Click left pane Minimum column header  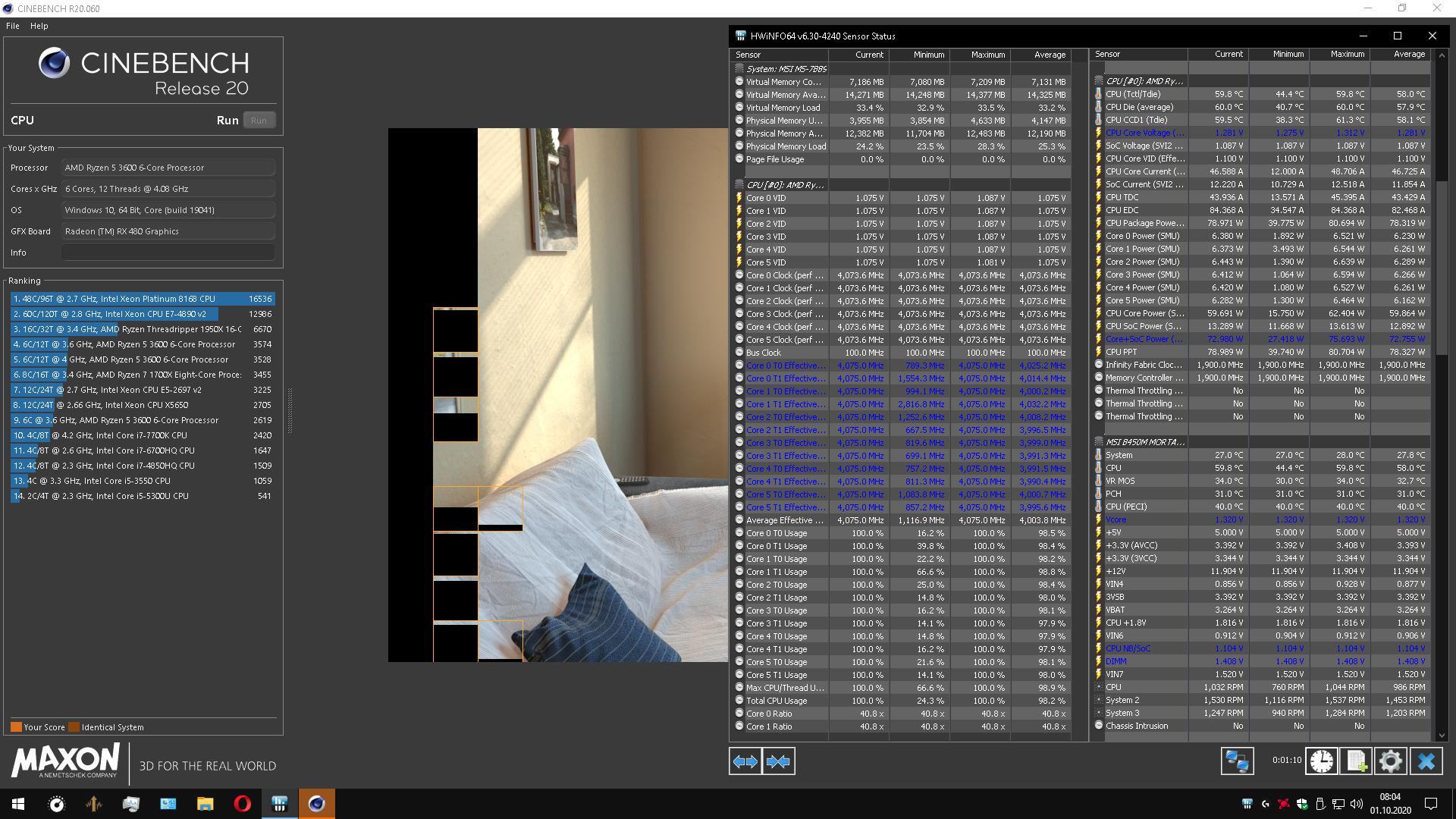click(x=919, y=55)
